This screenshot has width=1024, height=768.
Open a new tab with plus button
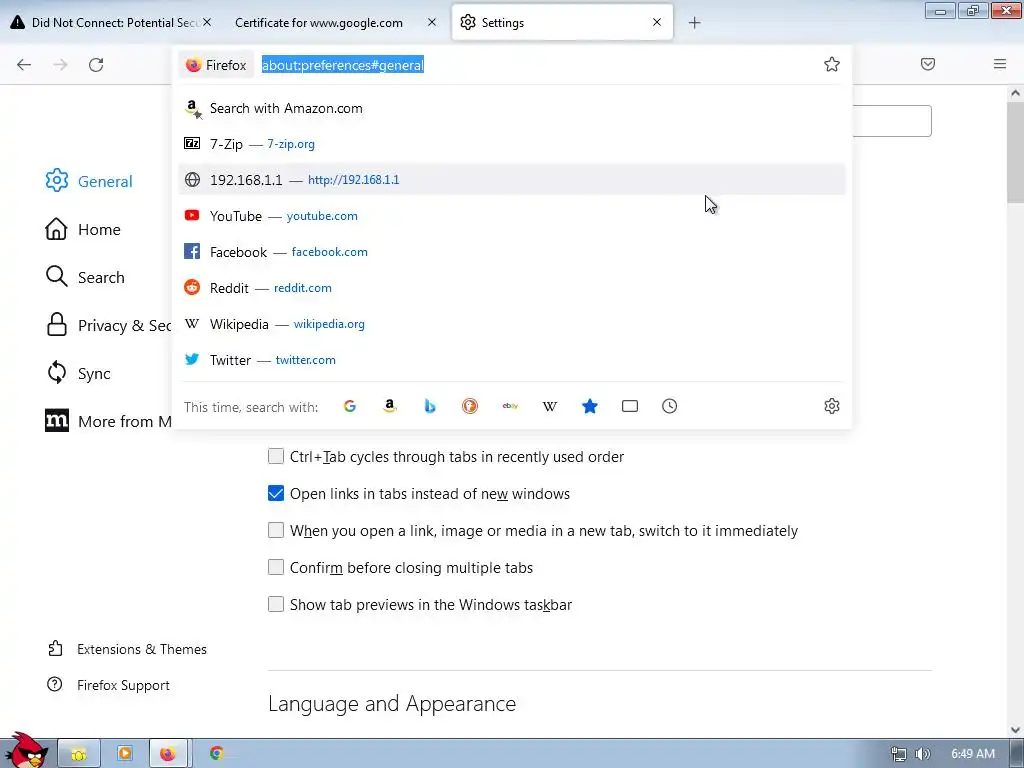point(694,23)
